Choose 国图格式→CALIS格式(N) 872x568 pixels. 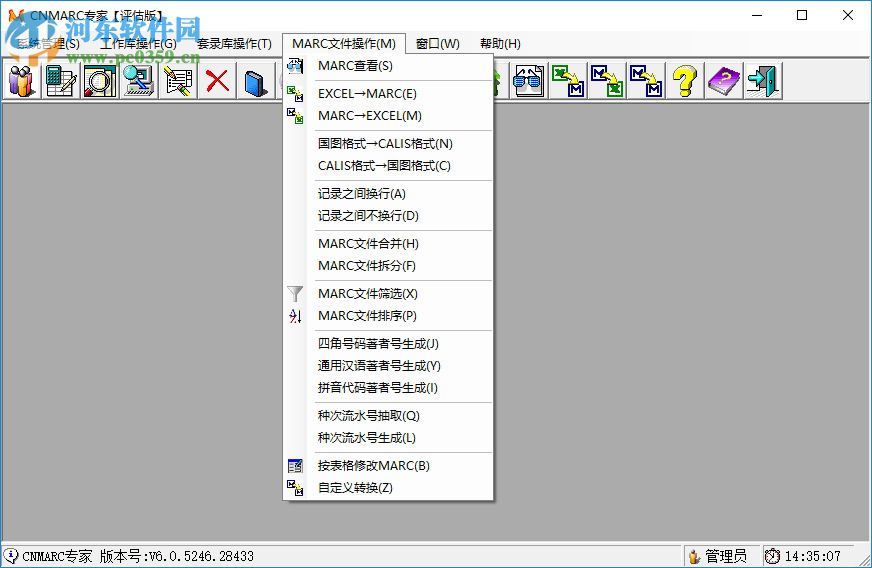pyautogui.click(x=388, y=144)
